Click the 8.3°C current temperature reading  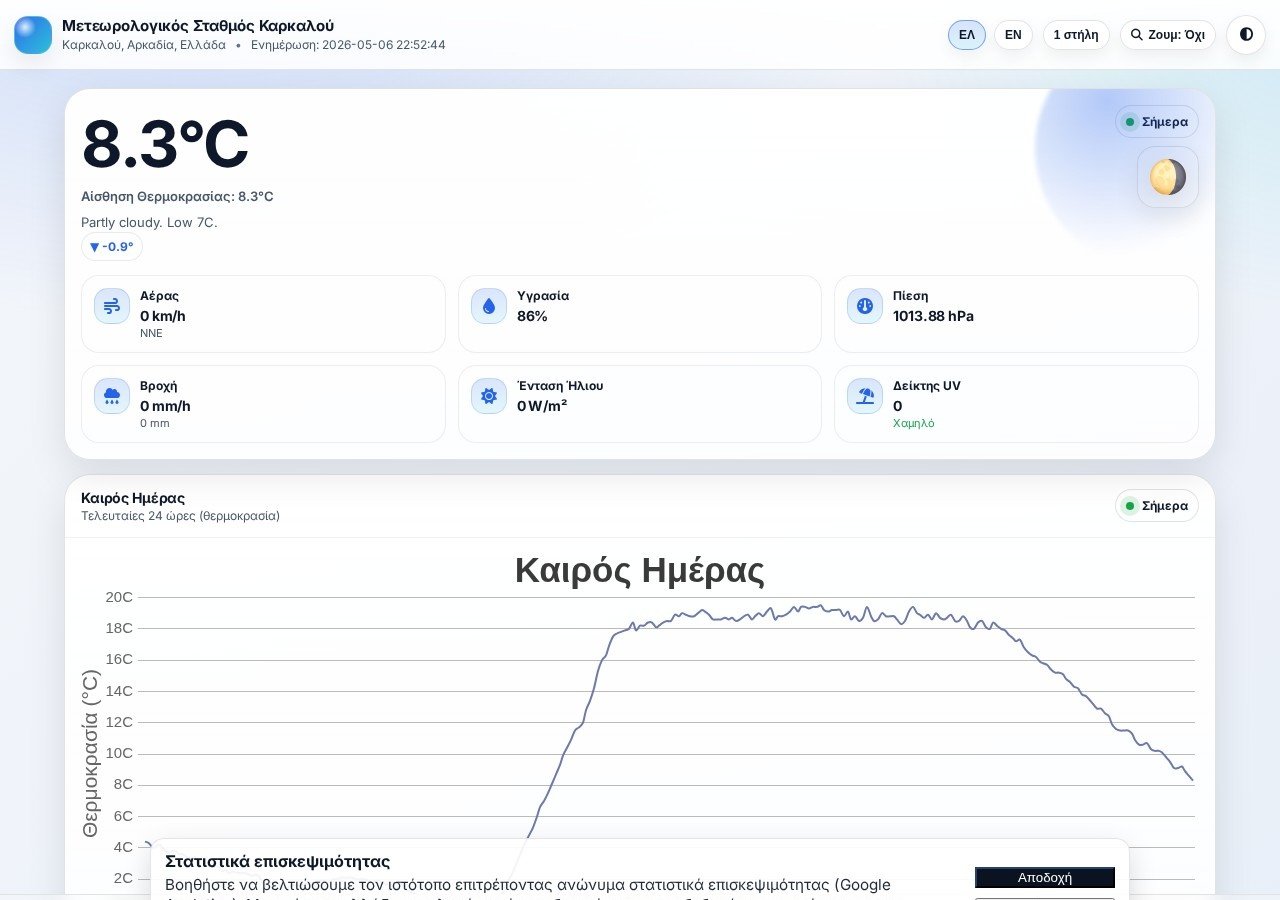click(x=165, y=145)
